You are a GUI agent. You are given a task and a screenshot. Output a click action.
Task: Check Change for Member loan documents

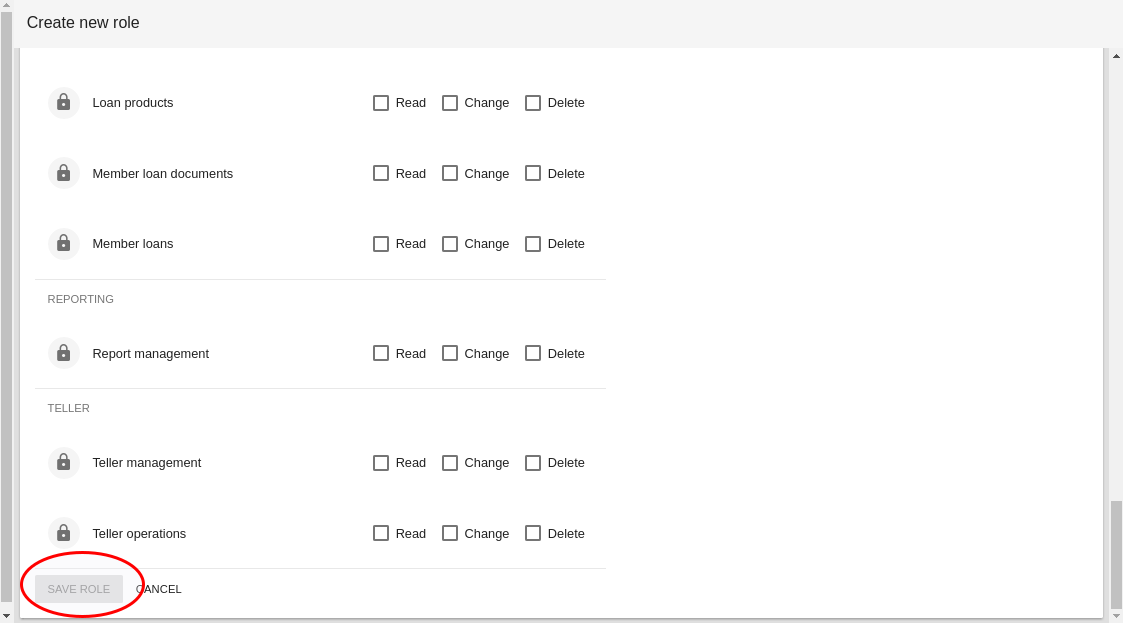pyautogui.click(x=450, y=173)
